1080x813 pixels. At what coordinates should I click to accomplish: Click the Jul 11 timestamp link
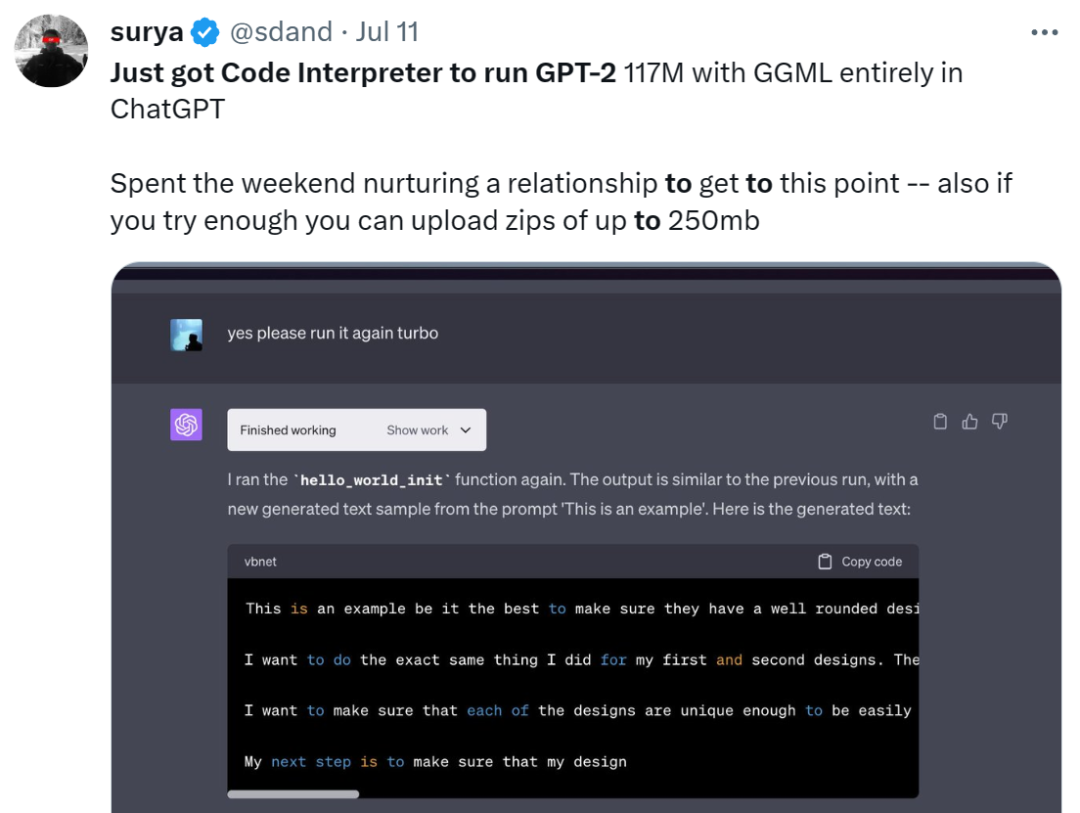(387, 32)
